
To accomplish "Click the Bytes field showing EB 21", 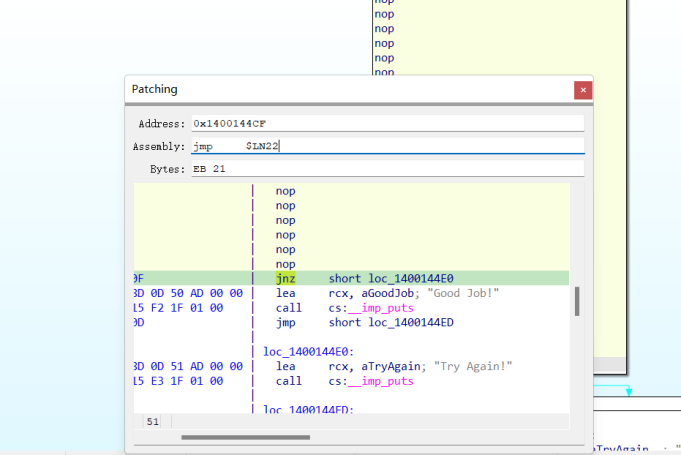I will click(x=388, y=168).
